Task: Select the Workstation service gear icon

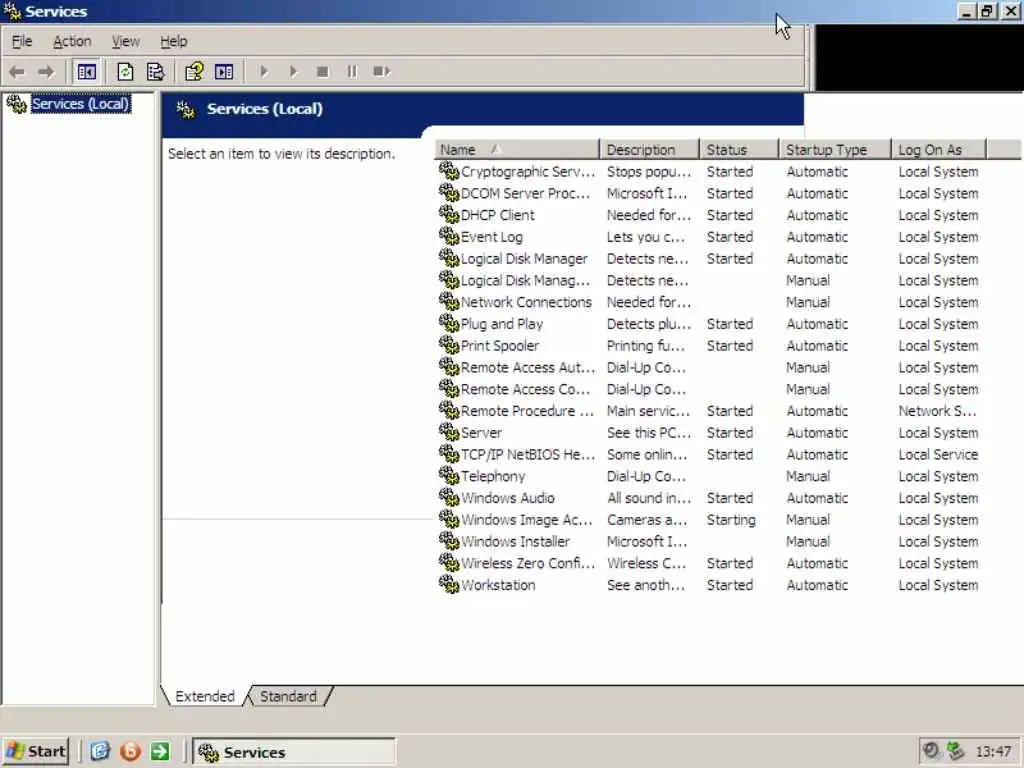Action: point(449,584)
